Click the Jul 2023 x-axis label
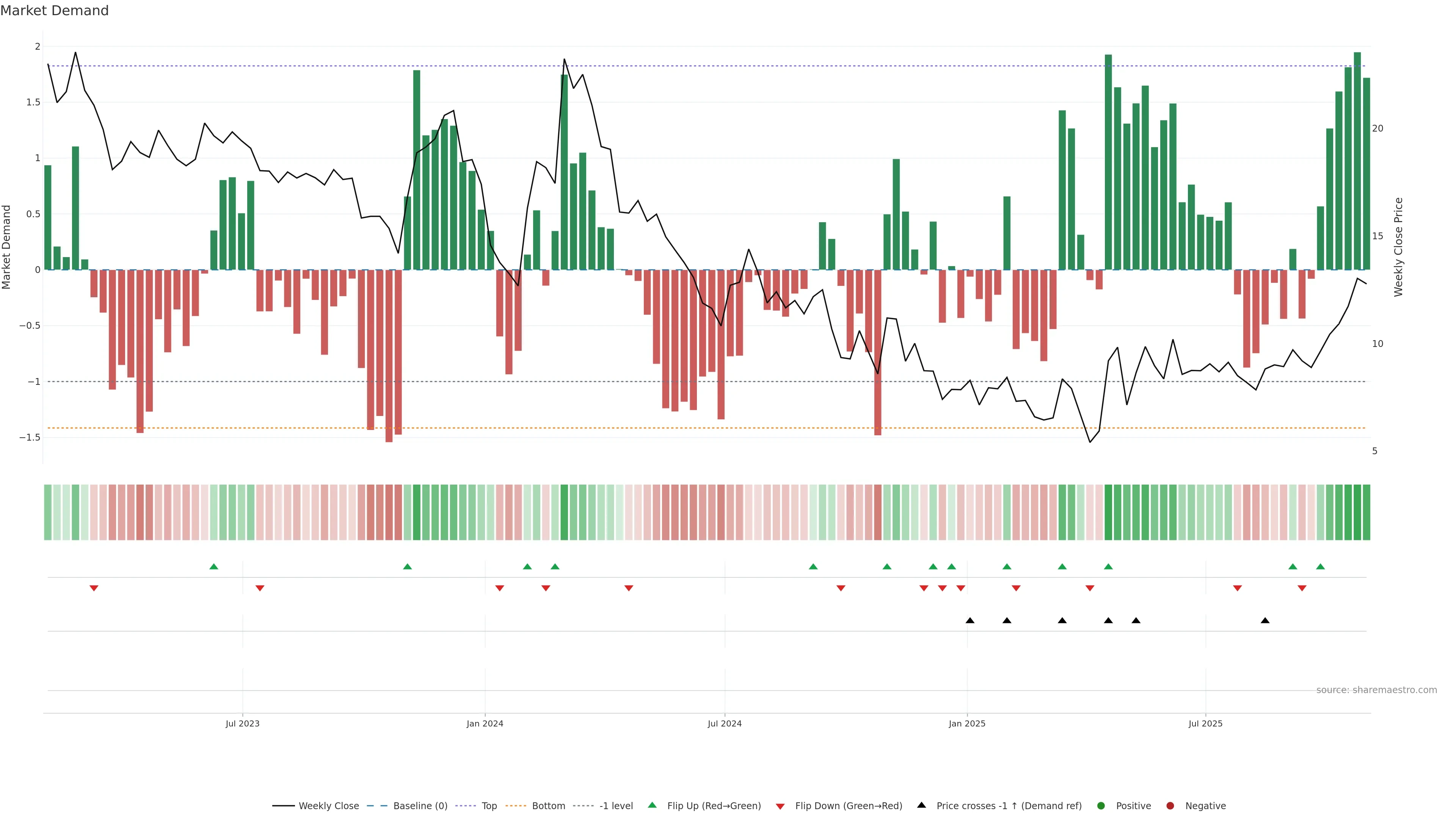Image resolution: width=1456 pixels, height=819 pixels. [x=243, y=723]
